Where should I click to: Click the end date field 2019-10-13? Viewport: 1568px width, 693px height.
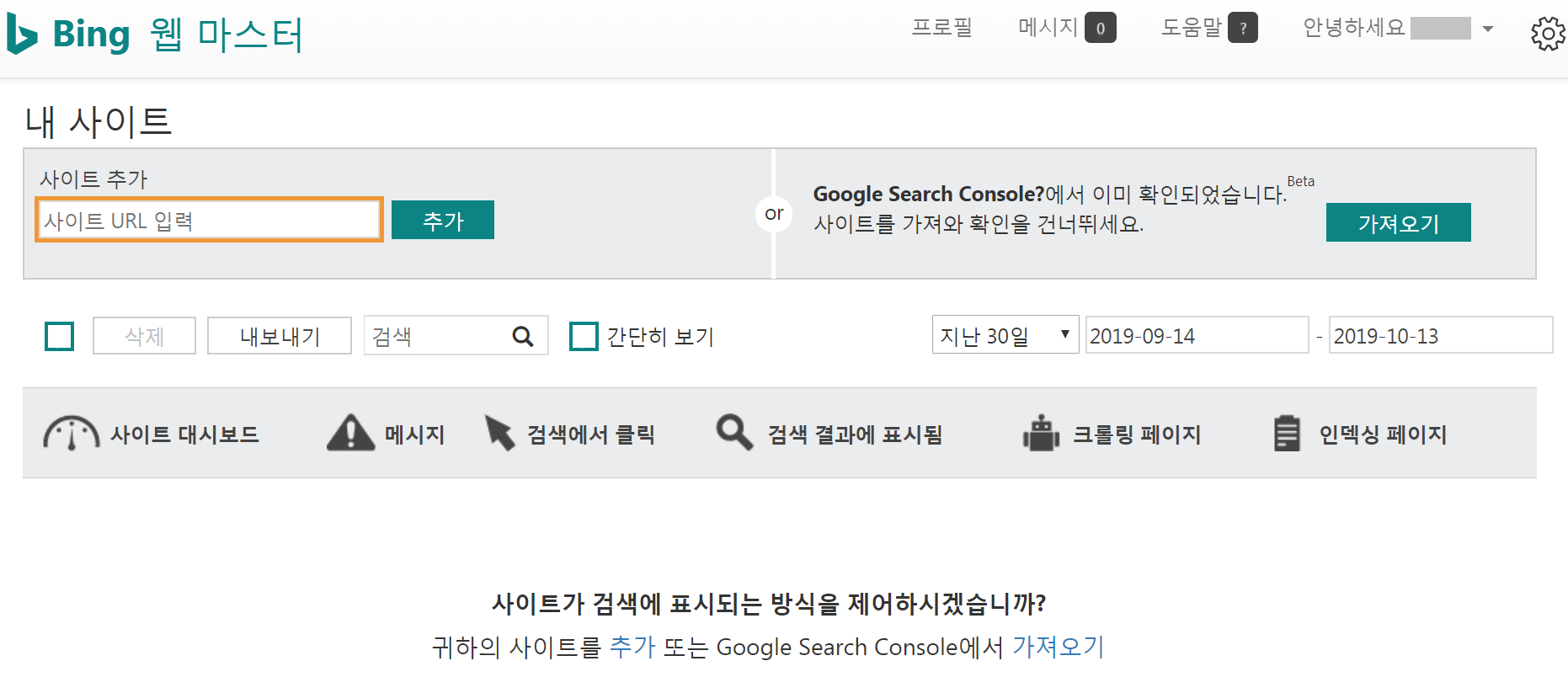pos(1441,335)
